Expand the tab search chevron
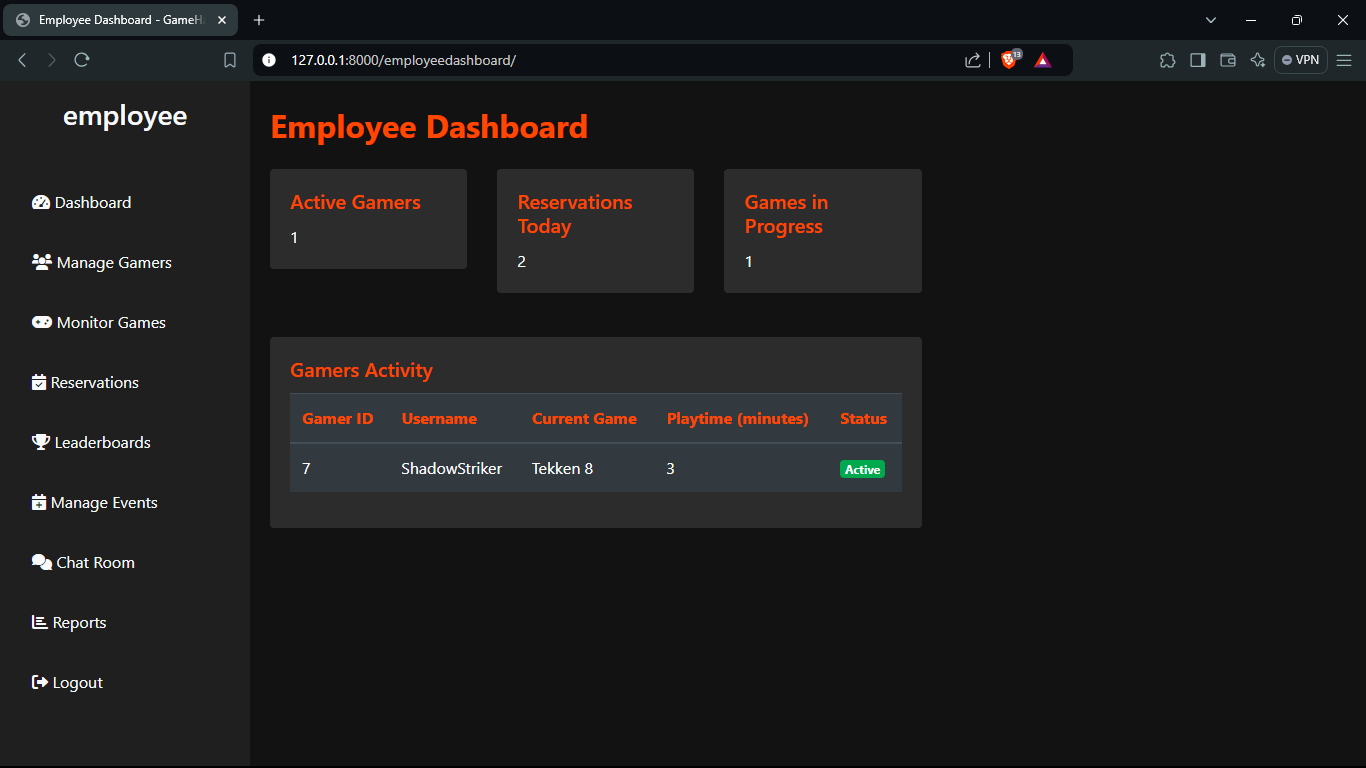Image resolution: width=1366 pixels, height=768 pixels. pos(1211,20)
